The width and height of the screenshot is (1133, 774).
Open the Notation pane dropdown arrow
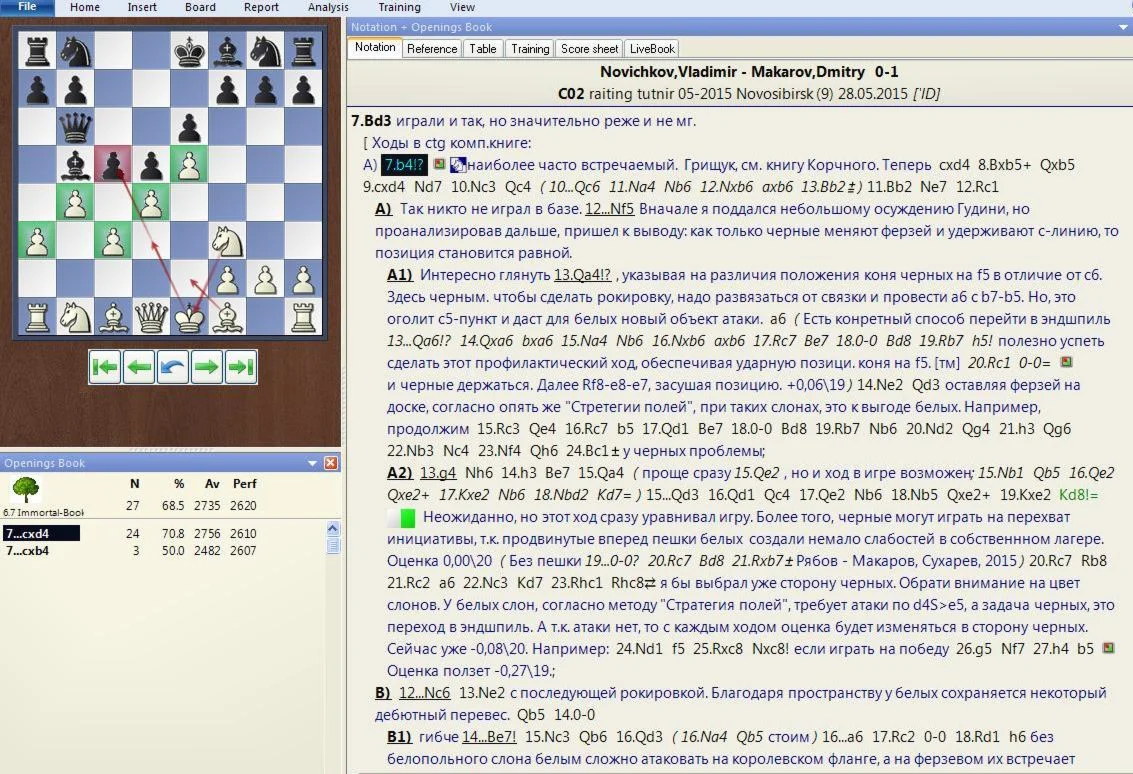[x=1124, y=27]
